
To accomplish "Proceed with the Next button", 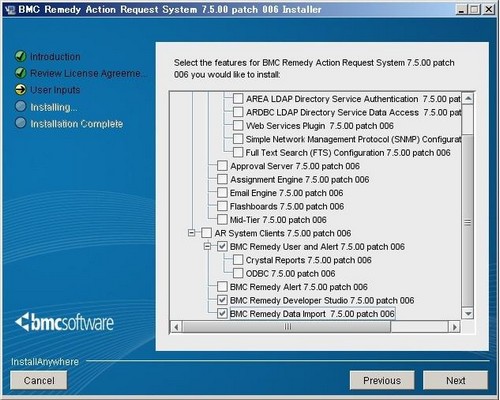I will point(456,380).
